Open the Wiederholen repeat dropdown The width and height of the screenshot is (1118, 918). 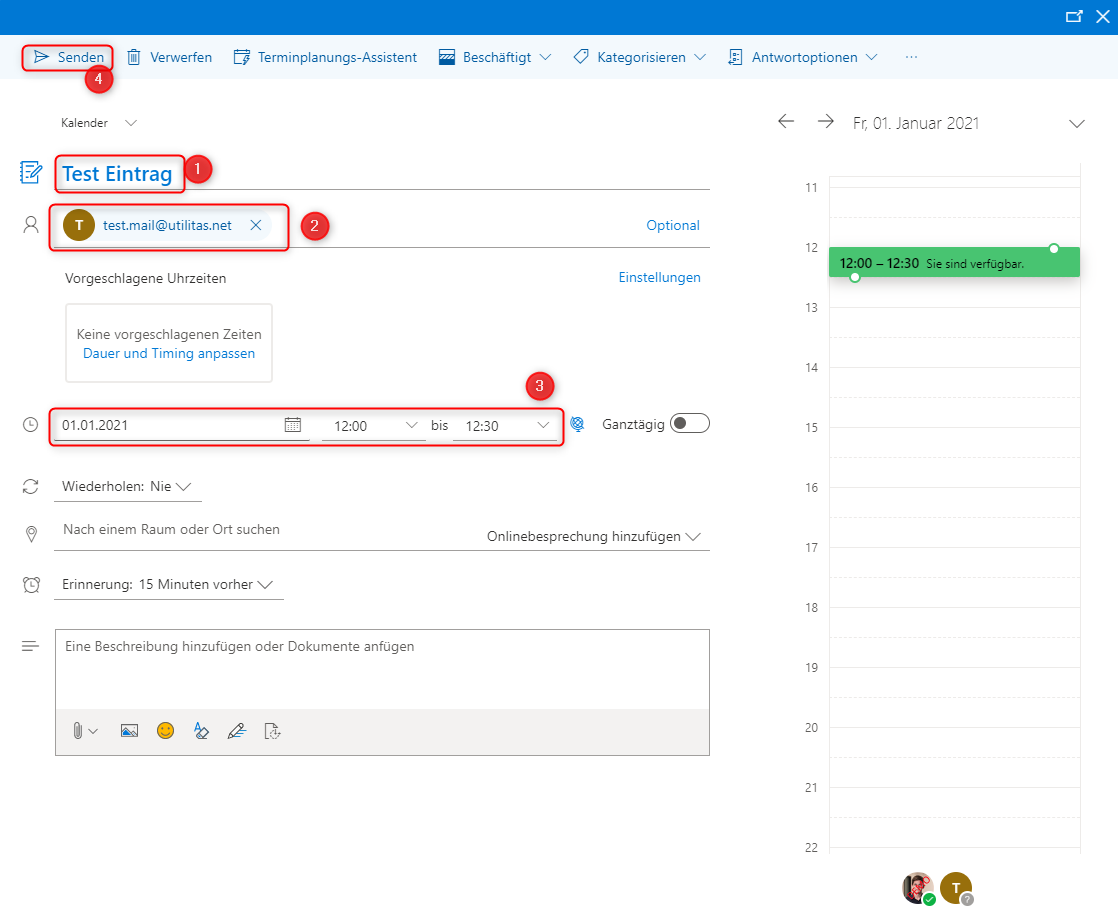(127, 487)
